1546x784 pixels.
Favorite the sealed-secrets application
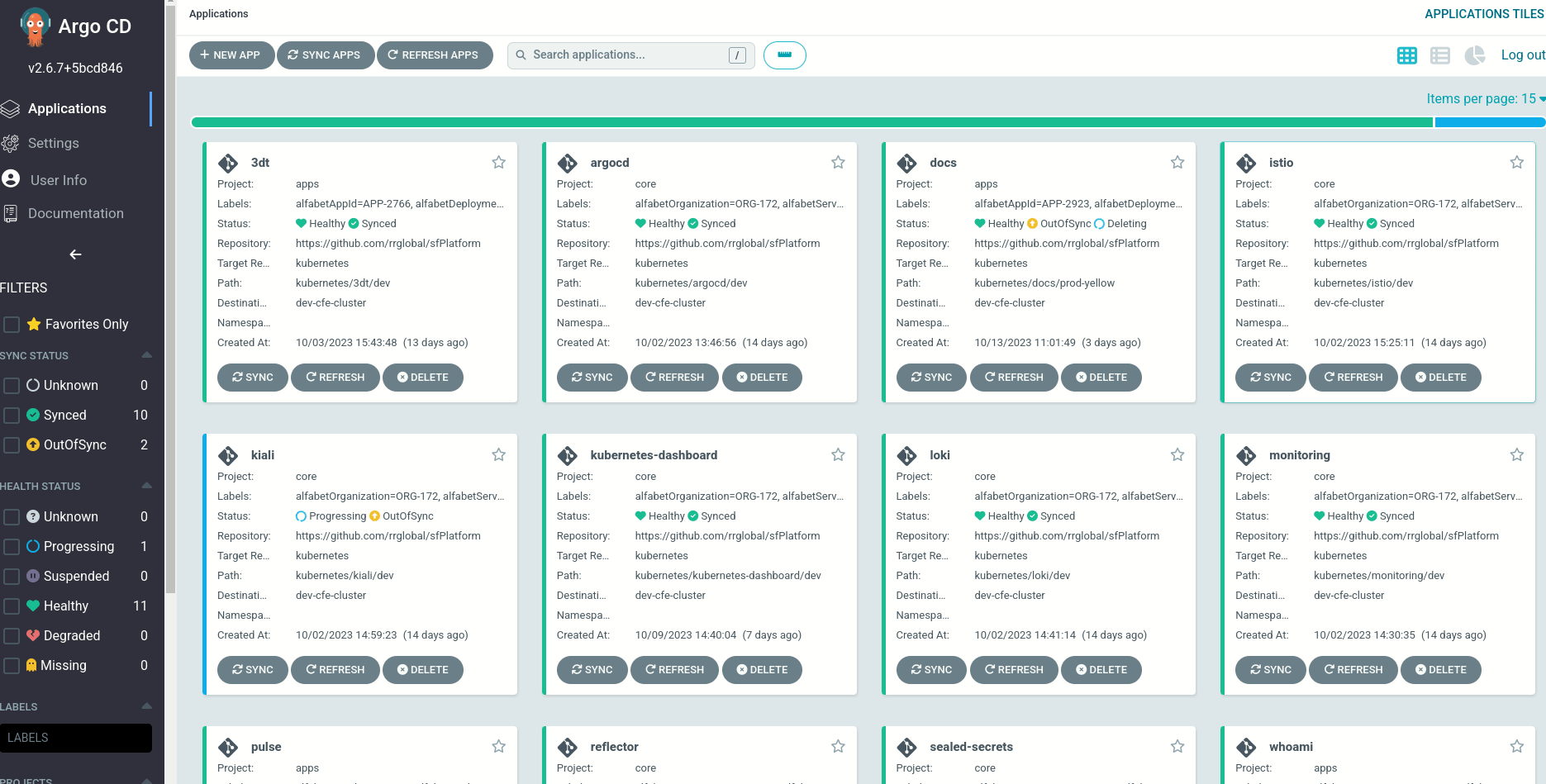click(1177, 746)
